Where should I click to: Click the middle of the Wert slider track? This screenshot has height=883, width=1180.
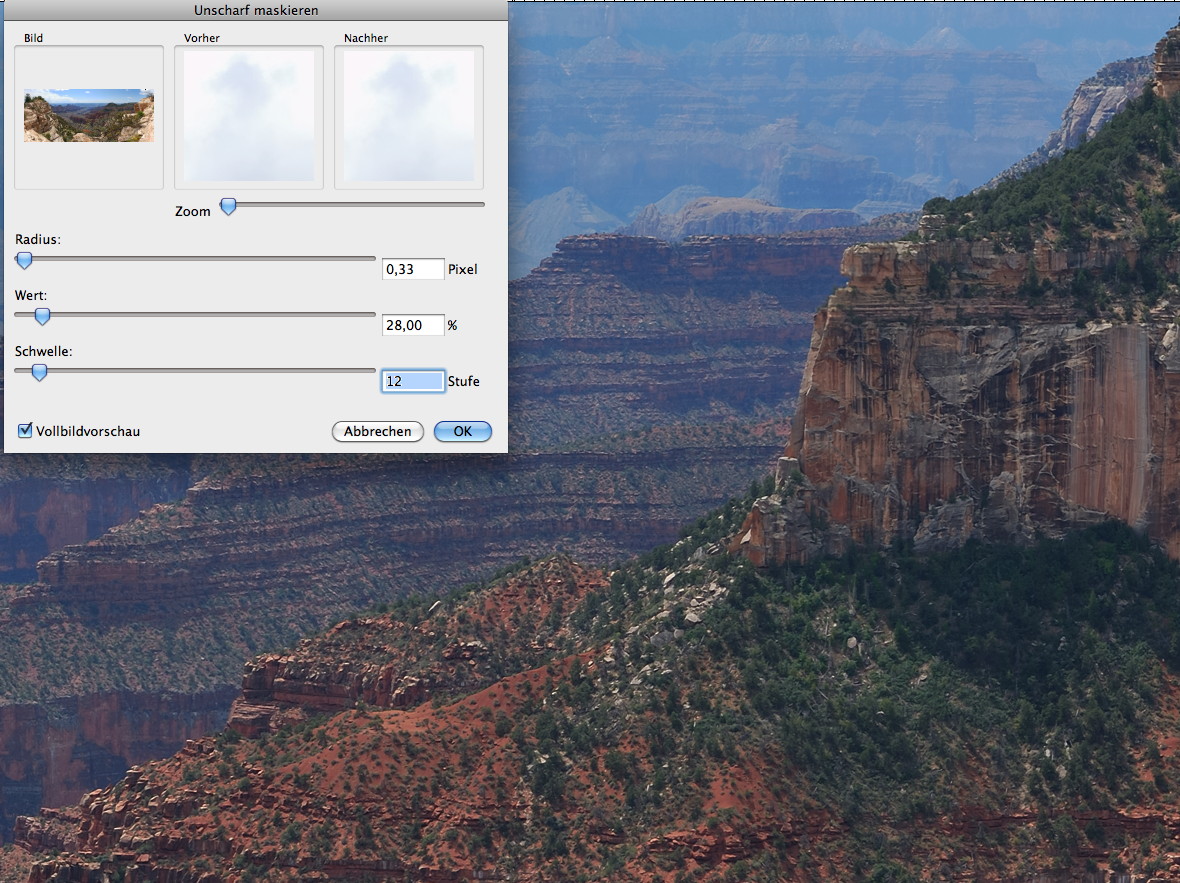pos(195,314)
